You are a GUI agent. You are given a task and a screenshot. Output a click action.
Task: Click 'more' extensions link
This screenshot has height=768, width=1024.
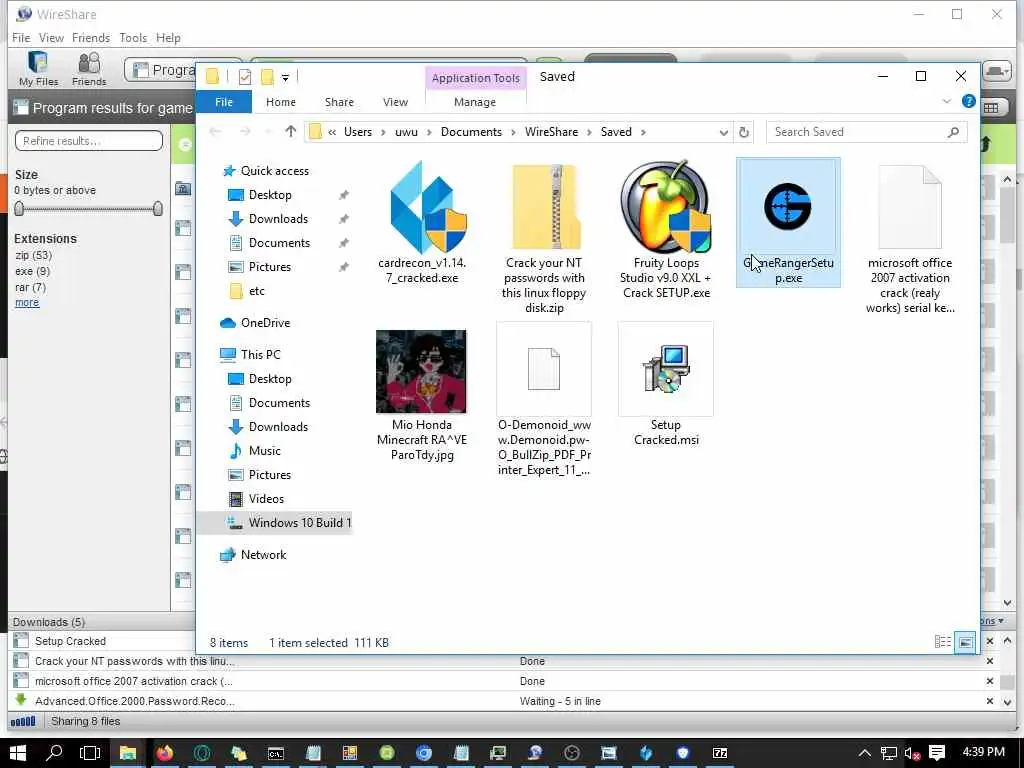[27, 302]
